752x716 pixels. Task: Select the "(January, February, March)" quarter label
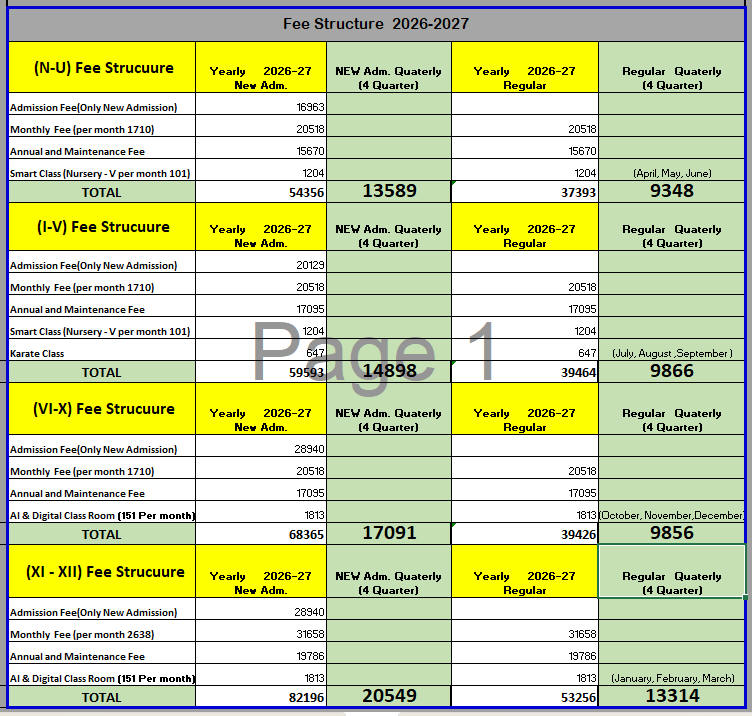672,678
